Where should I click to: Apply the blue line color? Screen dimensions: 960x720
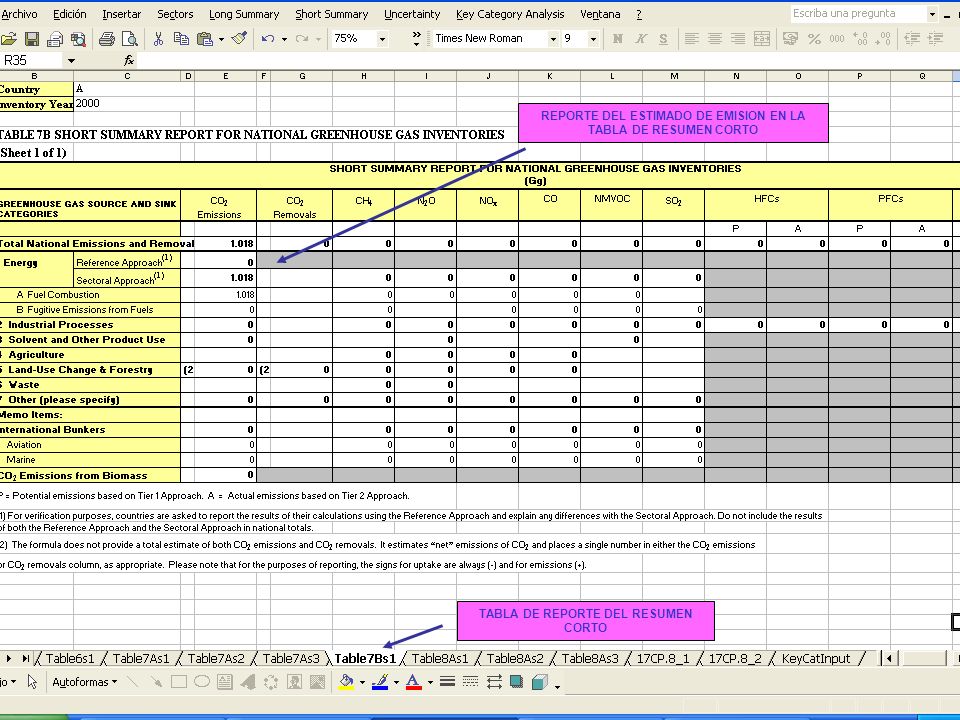click(x=380, y=681)
